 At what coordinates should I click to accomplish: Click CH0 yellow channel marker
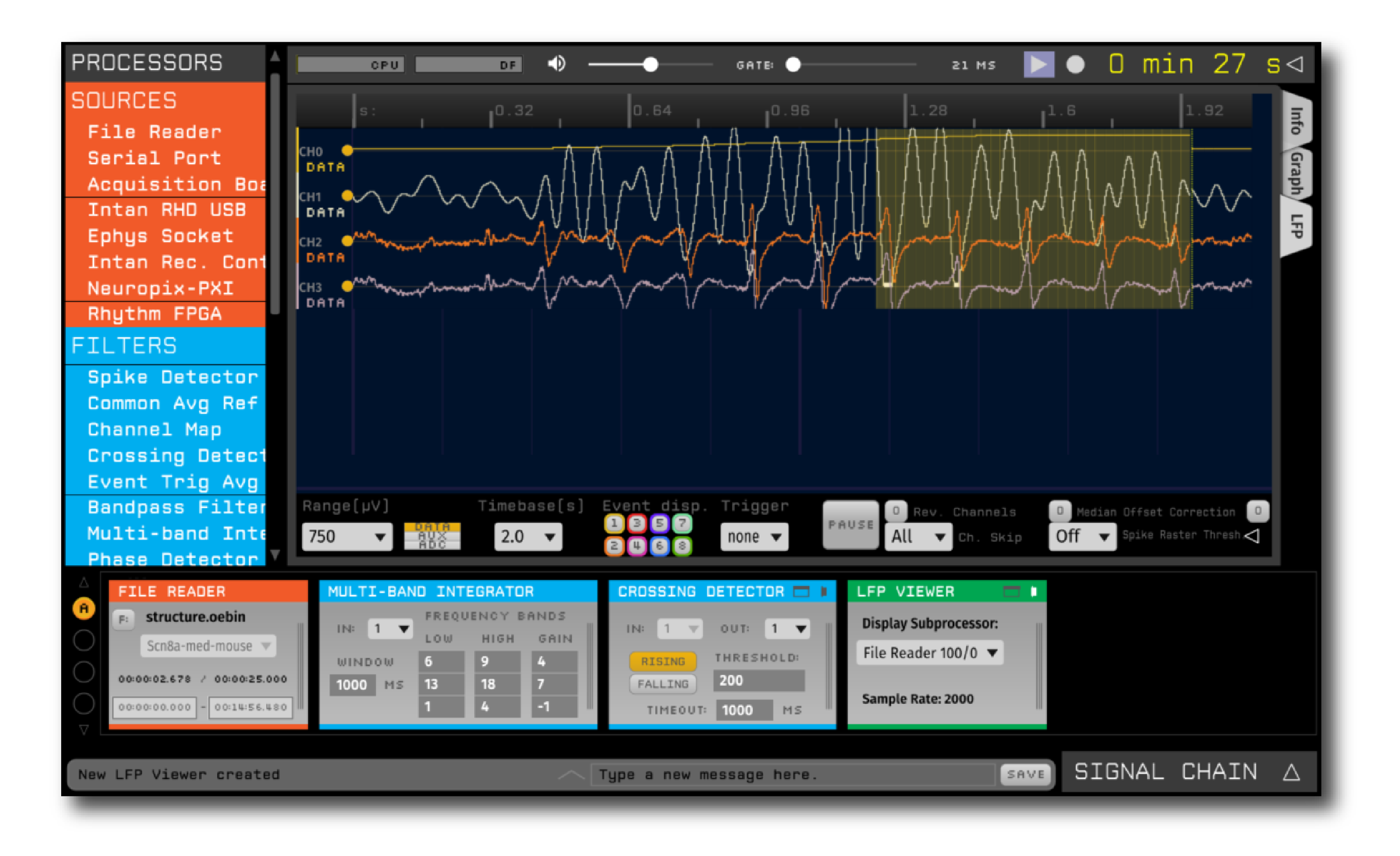click(x=347, y=151)
